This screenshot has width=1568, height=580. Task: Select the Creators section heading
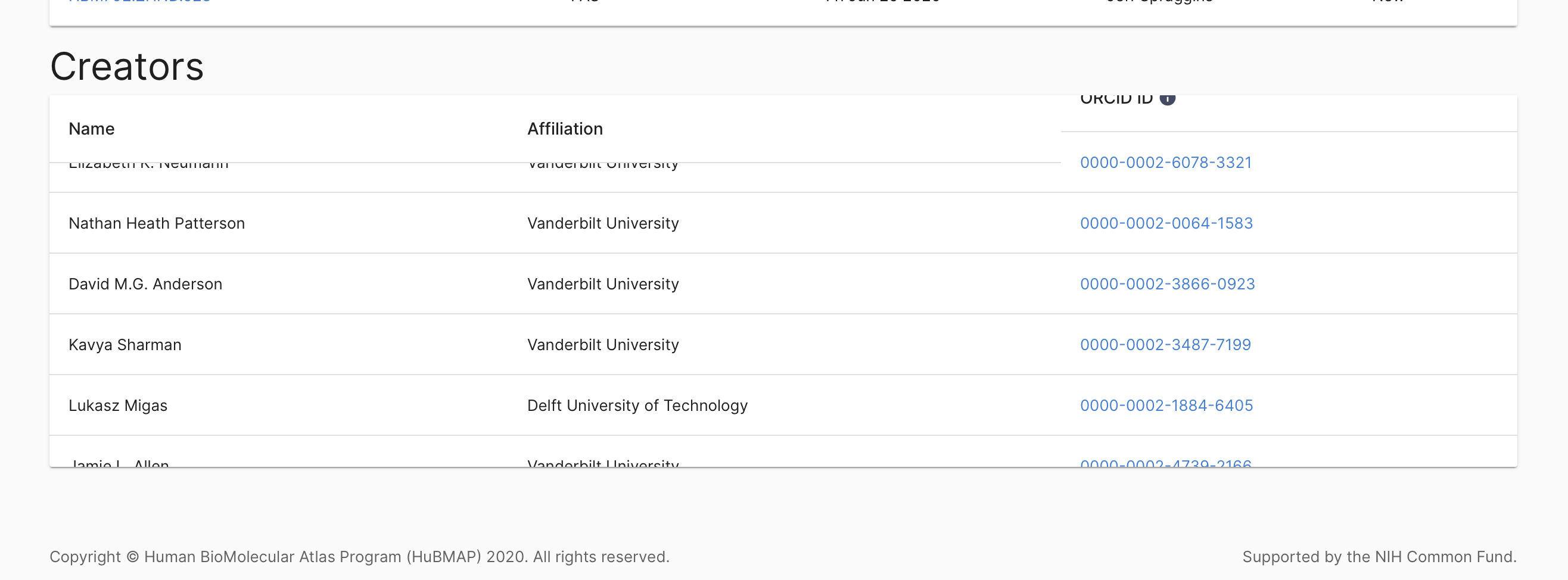127,66
